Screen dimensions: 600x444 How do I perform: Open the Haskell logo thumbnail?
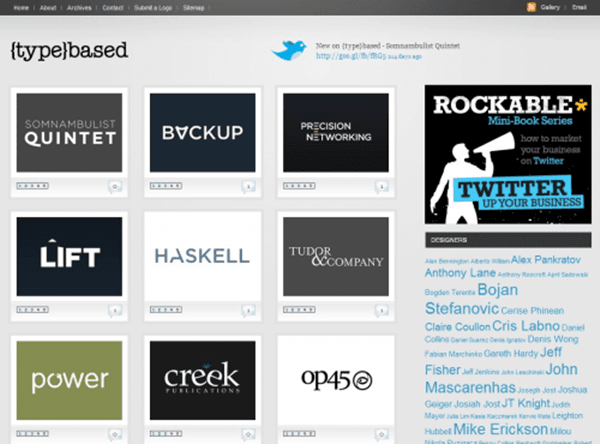pos(202,256)
